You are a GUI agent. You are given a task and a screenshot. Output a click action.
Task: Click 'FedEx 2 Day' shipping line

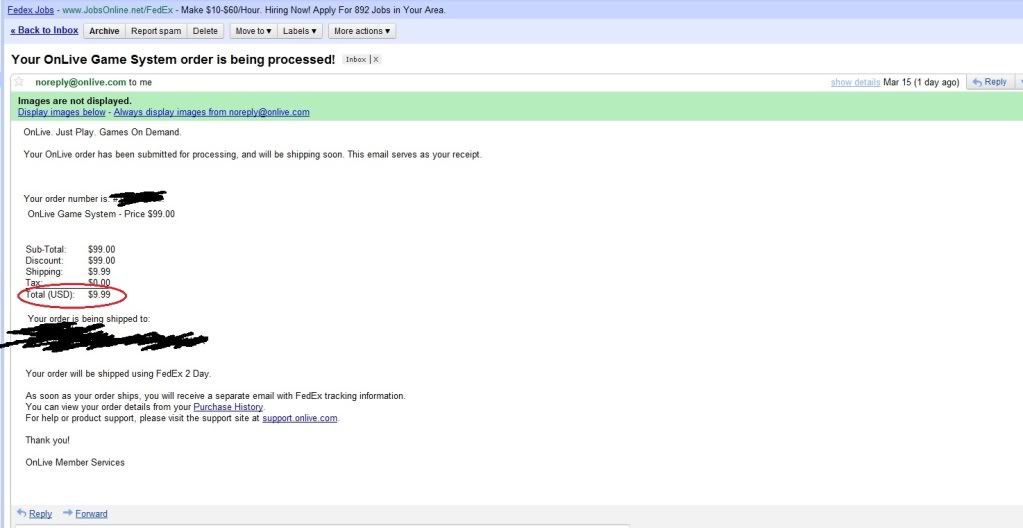tap(118, 374)
